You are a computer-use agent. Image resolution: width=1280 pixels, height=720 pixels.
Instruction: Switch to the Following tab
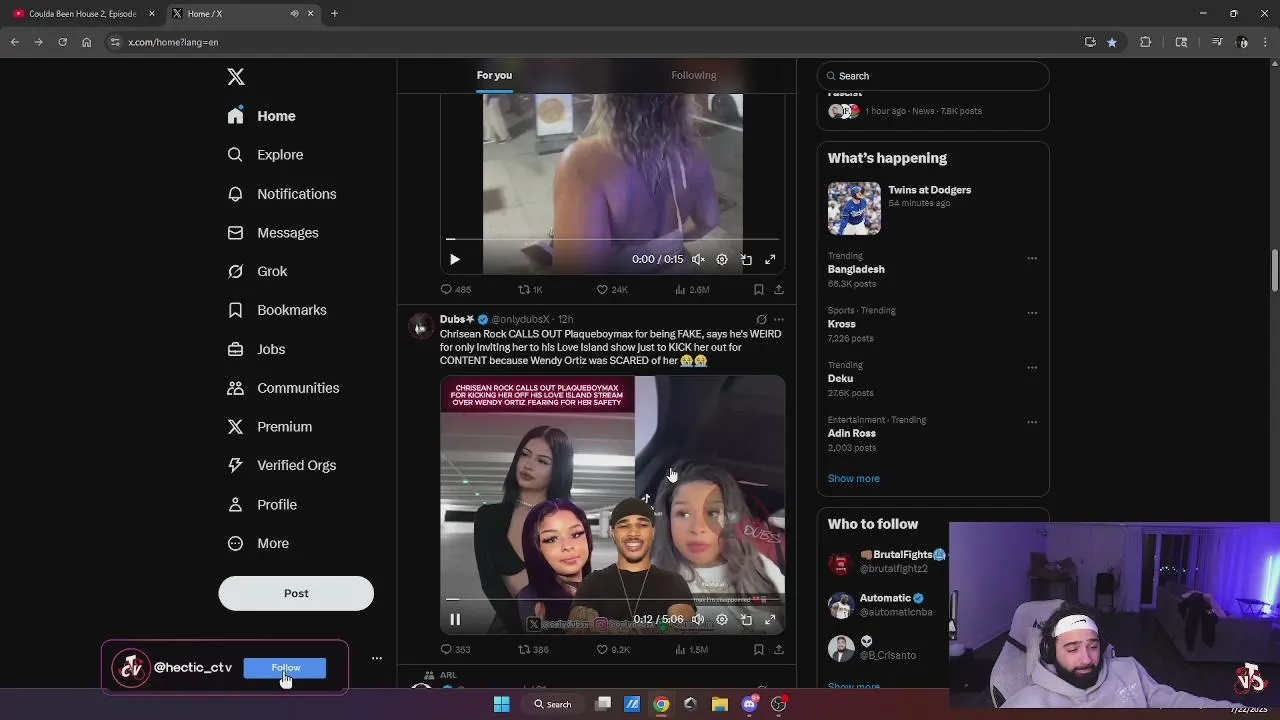(x=693, y=76)
